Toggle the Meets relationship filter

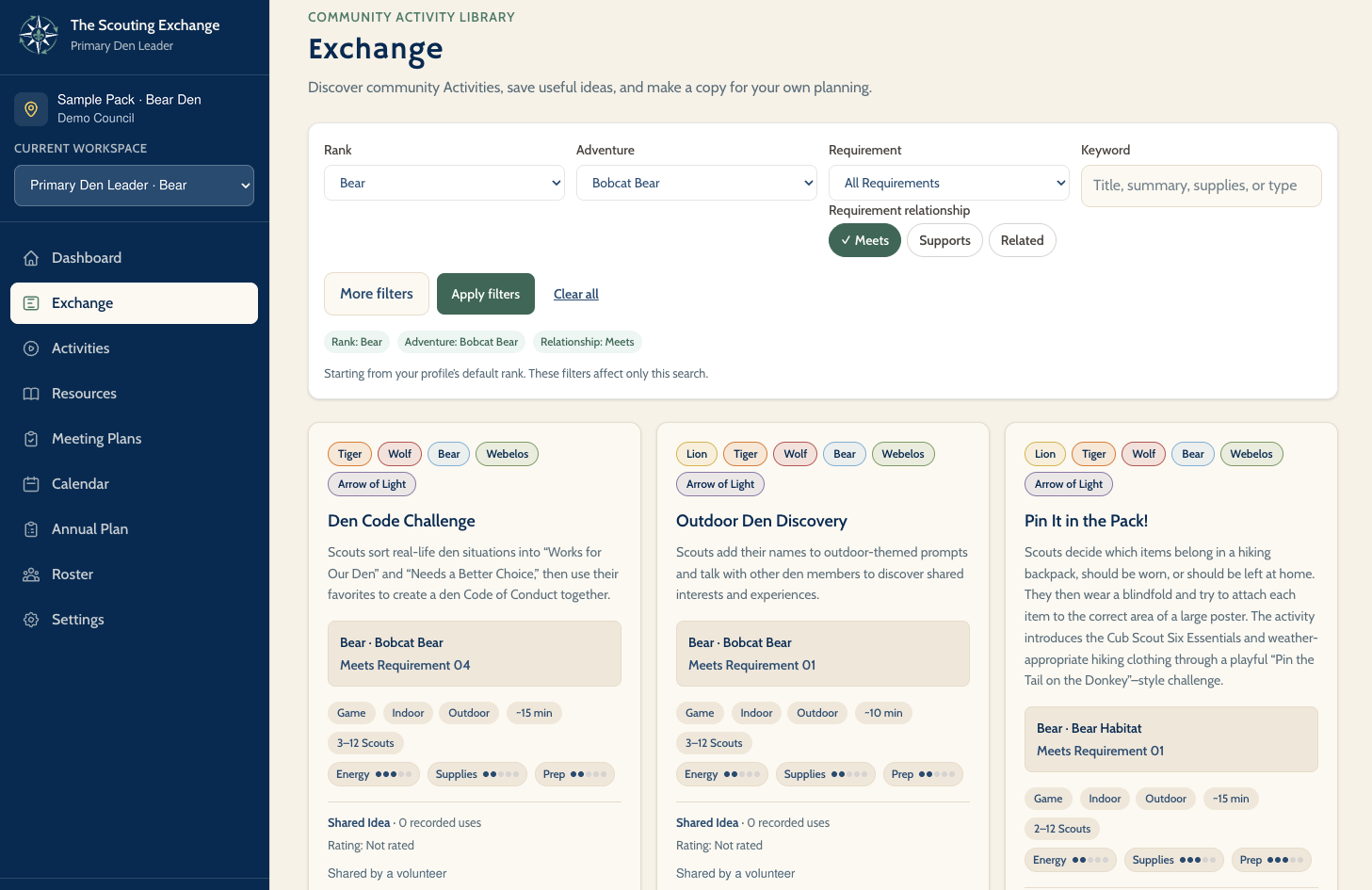click(x=864, y=240)
